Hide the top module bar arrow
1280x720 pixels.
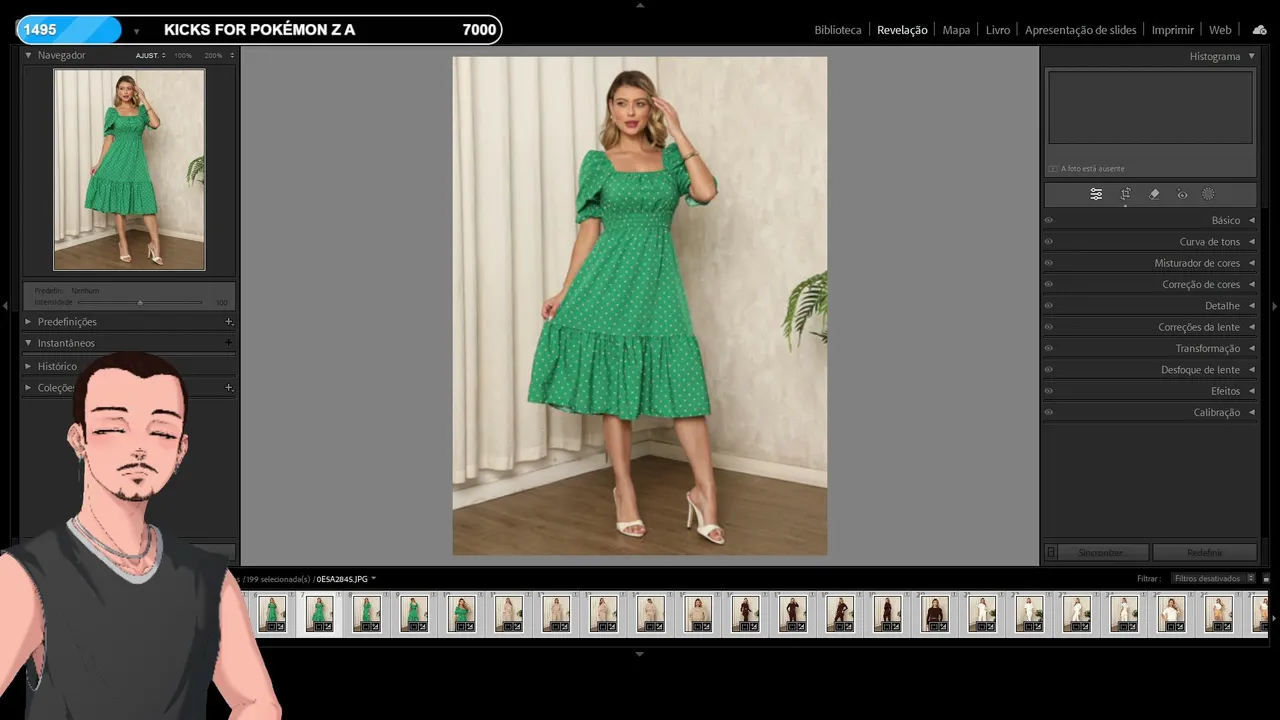tap(640, 4)
